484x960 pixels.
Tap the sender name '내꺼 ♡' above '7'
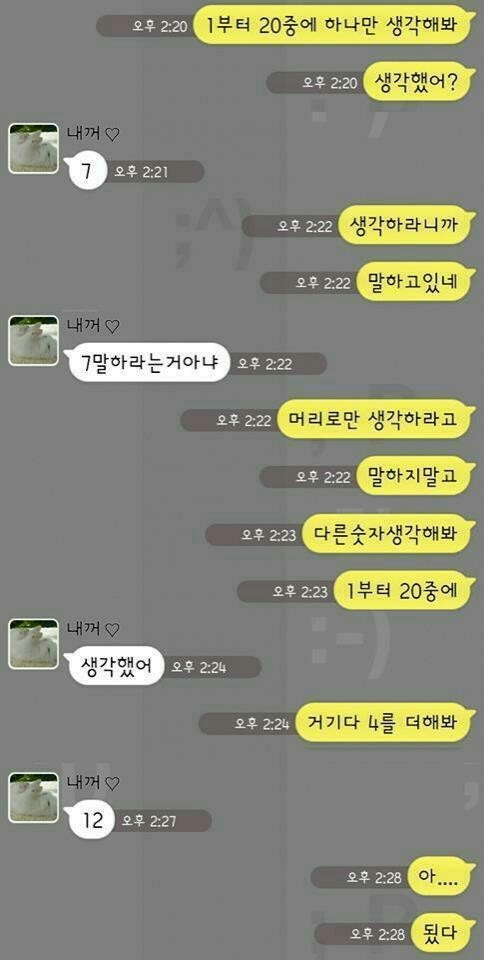tap(93, 135)
